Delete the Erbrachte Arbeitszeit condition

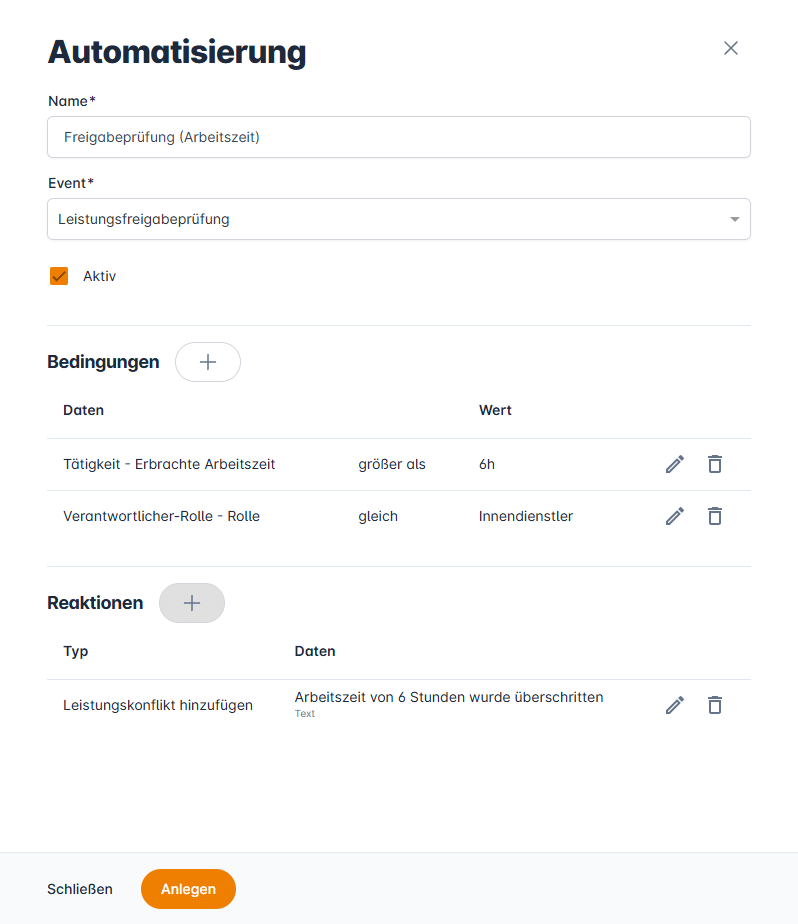tap(714, 464)
